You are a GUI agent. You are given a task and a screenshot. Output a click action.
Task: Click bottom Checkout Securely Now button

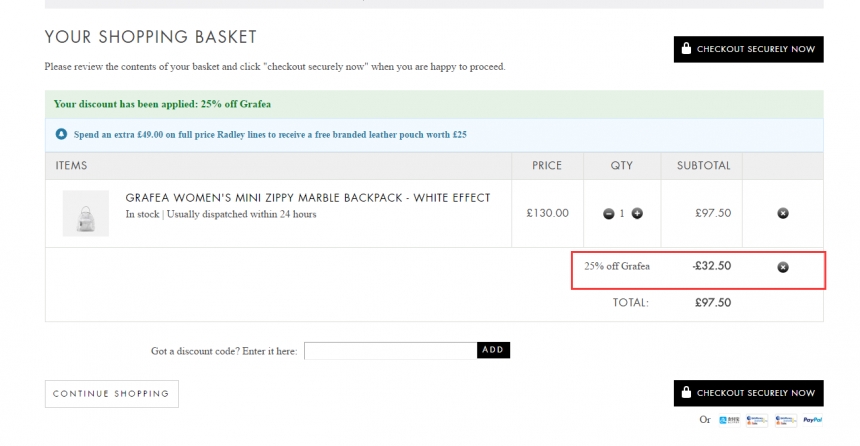(748, 393)
